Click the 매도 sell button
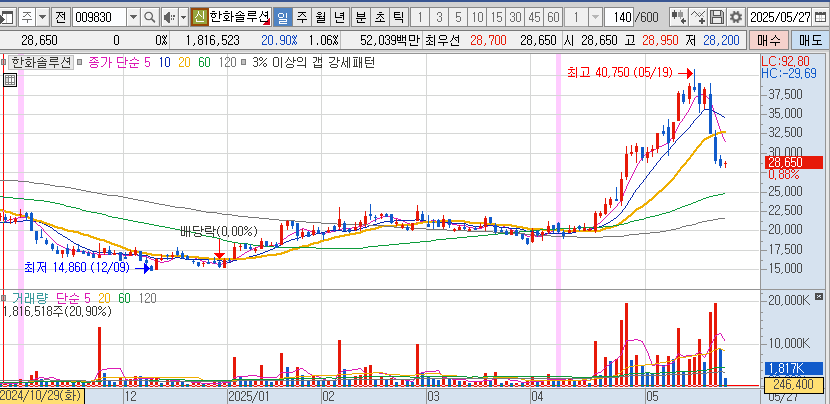 click(809, 41)
